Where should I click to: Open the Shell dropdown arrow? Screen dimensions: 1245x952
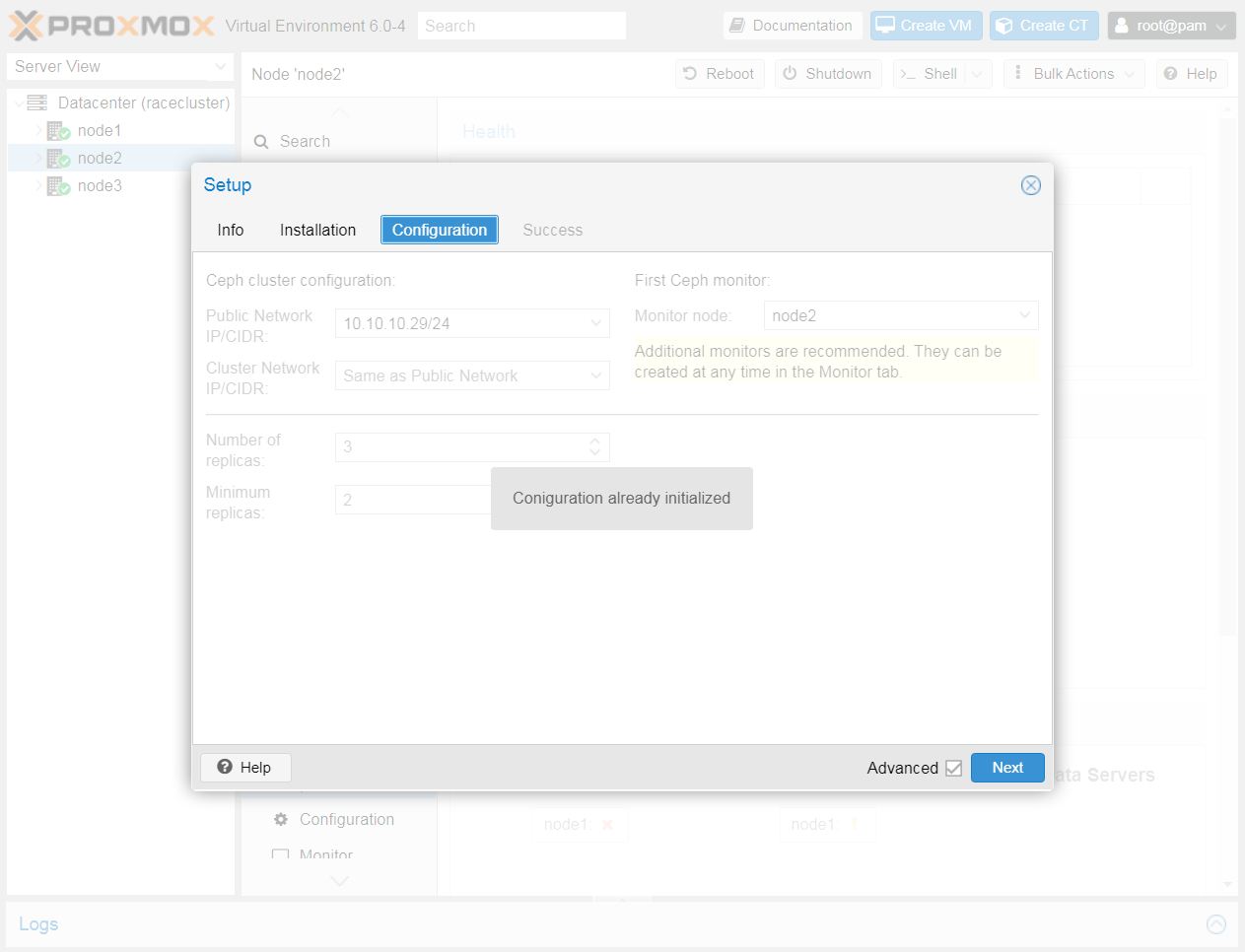point(977,74)
